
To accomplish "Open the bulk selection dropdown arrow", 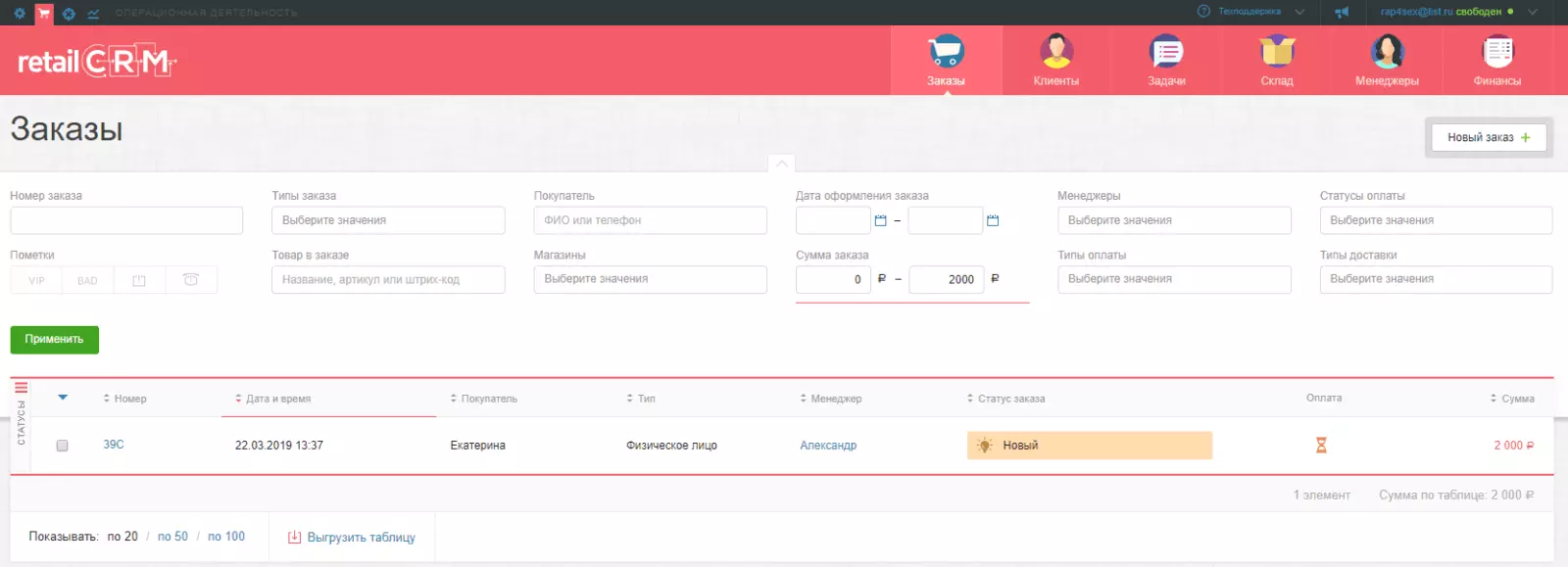I will pyautogui.click(x=63, y=398).
